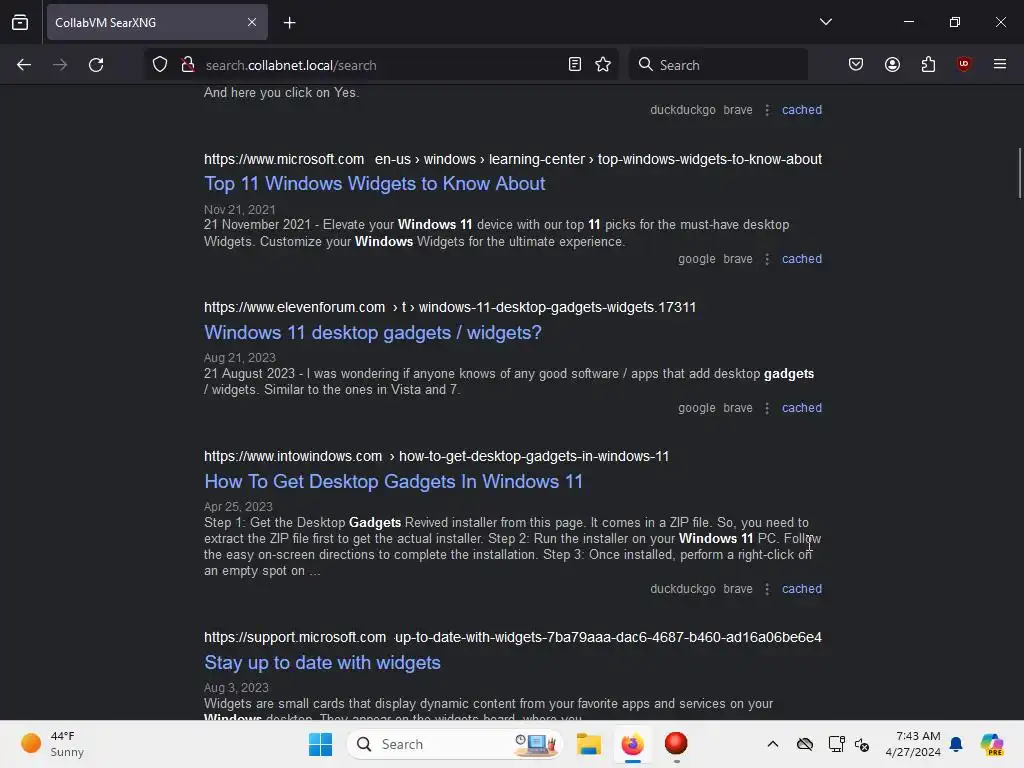This screenshot has width=1024, height=768.
Task: Open the network display tray icon
Action: [836, 744]
